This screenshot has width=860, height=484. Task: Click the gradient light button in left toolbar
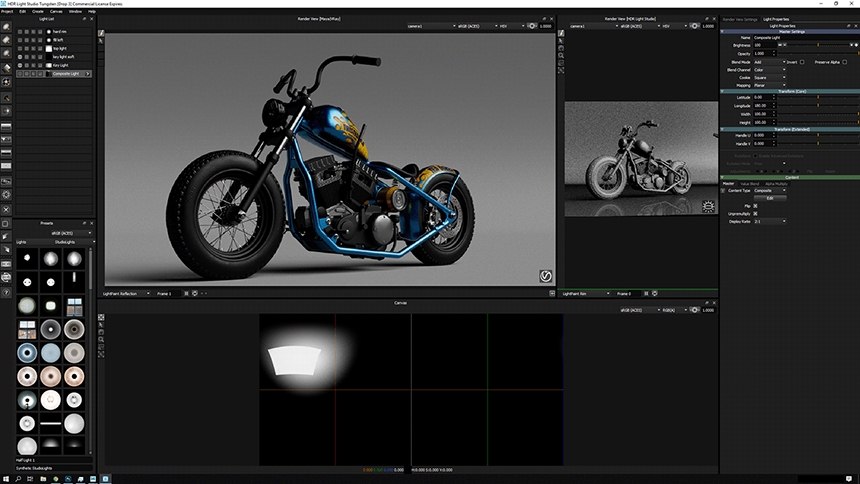pyautogui.click(x=6, y=126)
